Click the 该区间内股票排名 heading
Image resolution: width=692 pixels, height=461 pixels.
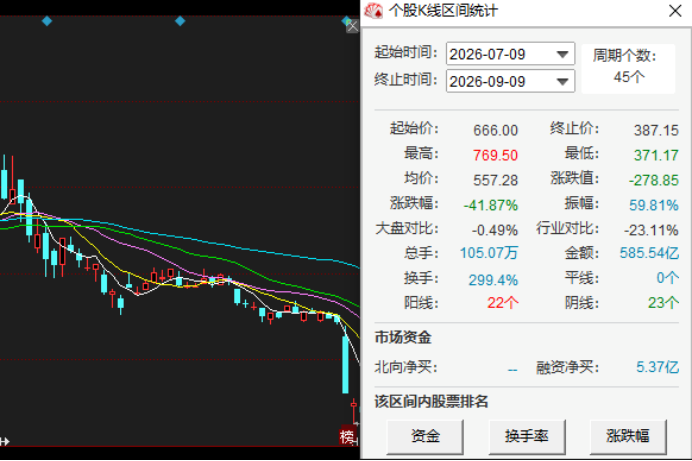431,401
